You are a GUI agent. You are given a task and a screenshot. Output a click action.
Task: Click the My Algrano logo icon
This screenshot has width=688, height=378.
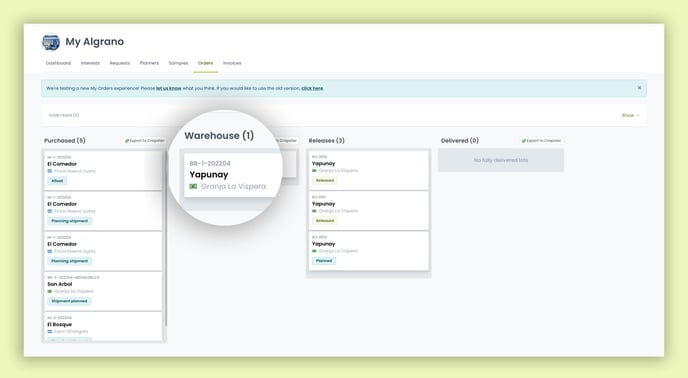coord(51,42)
